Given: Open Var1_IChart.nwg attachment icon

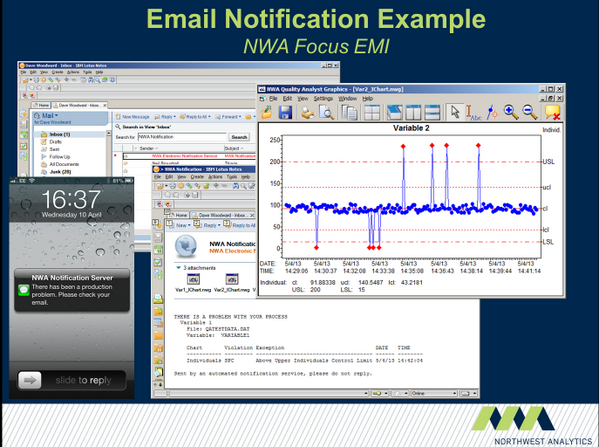Looking at the screenshot, I should click(x=193, y=279).
